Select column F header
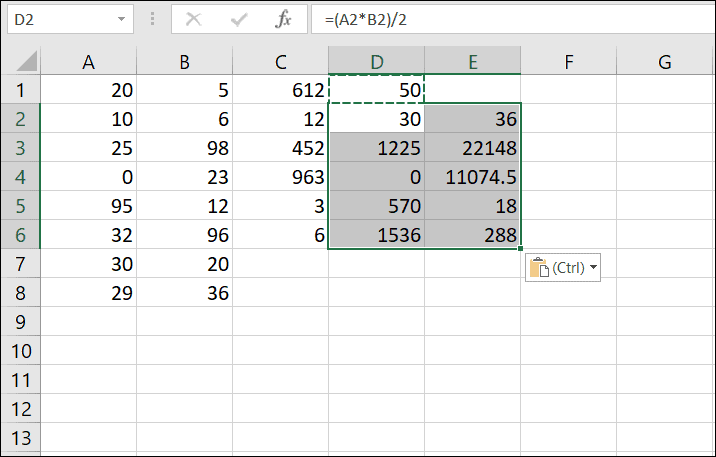Viewport: 716px width, 457px height. 569,61
